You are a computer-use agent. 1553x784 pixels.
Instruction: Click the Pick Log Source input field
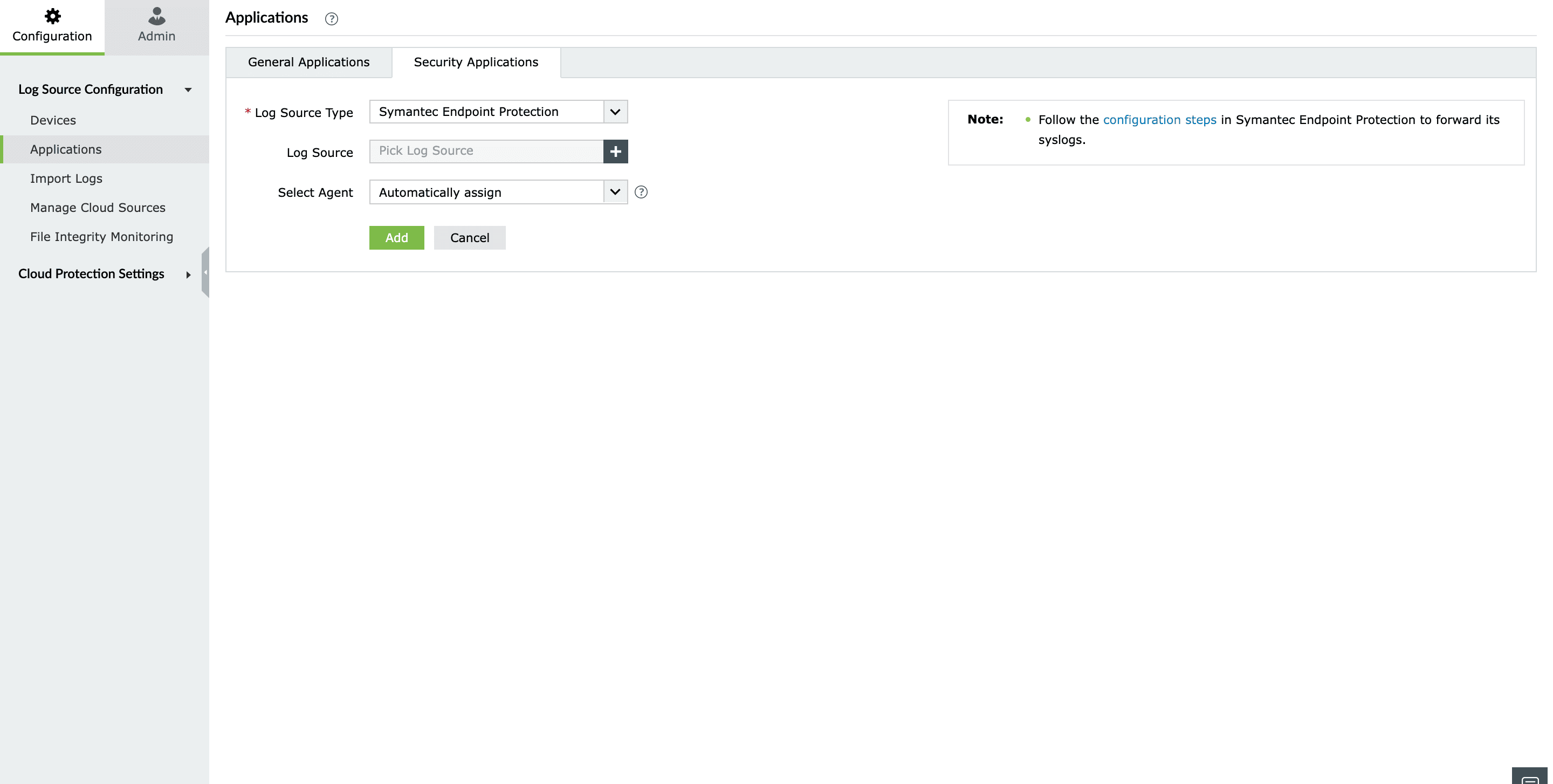pos(486,152)
